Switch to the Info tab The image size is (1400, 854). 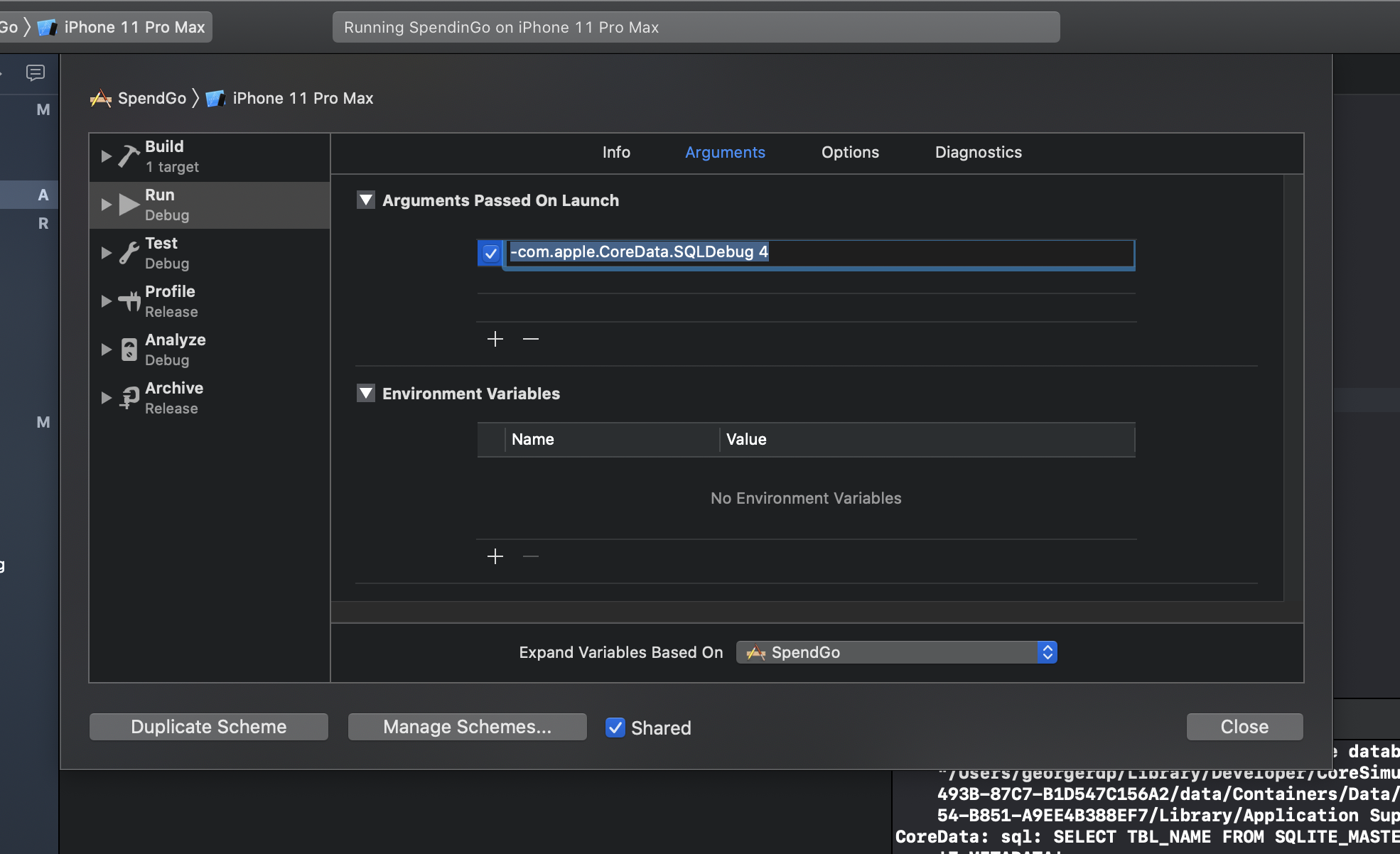coord(616,152)
